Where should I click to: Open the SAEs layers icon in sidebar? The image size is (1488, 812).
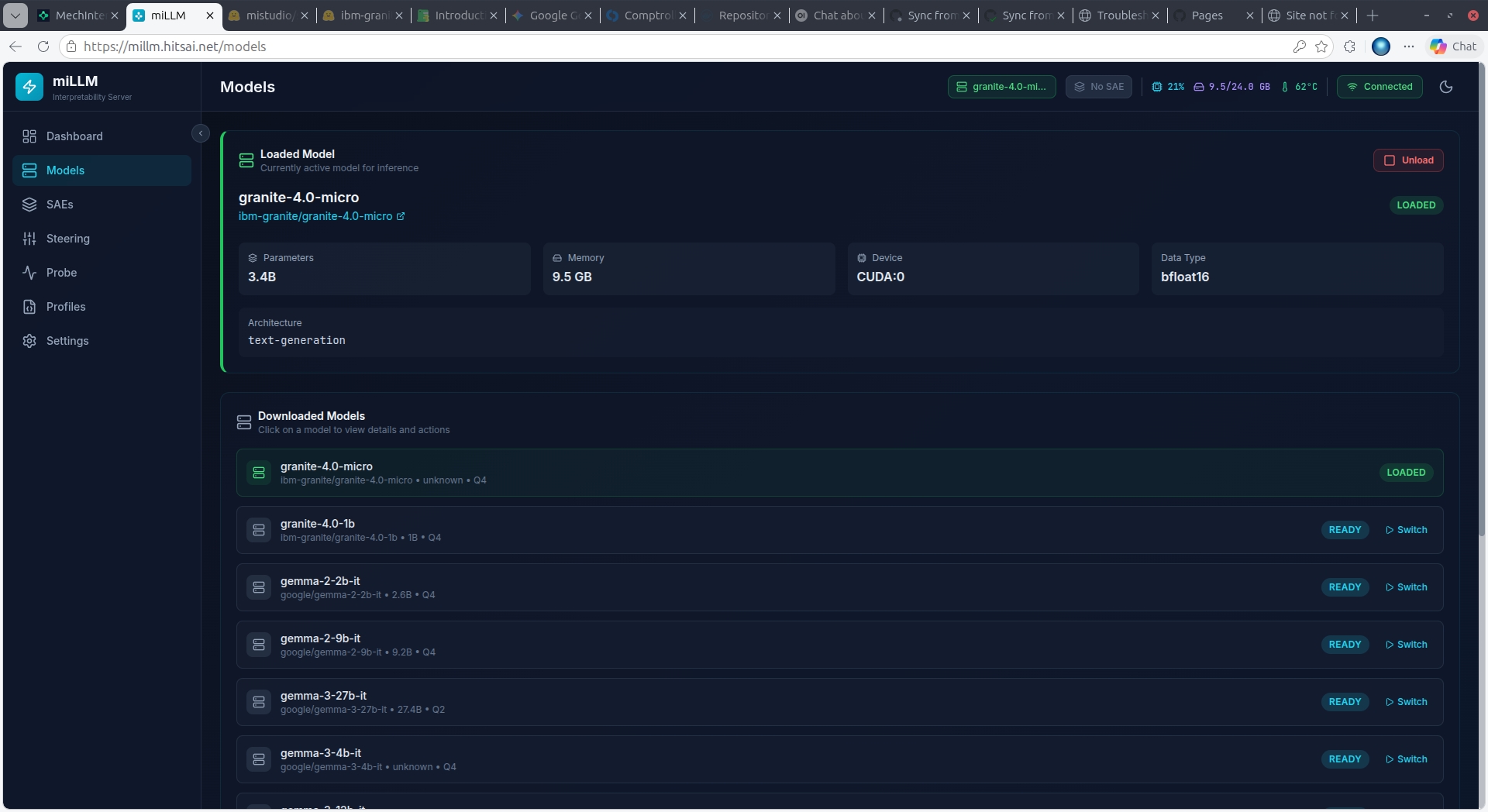29,205
